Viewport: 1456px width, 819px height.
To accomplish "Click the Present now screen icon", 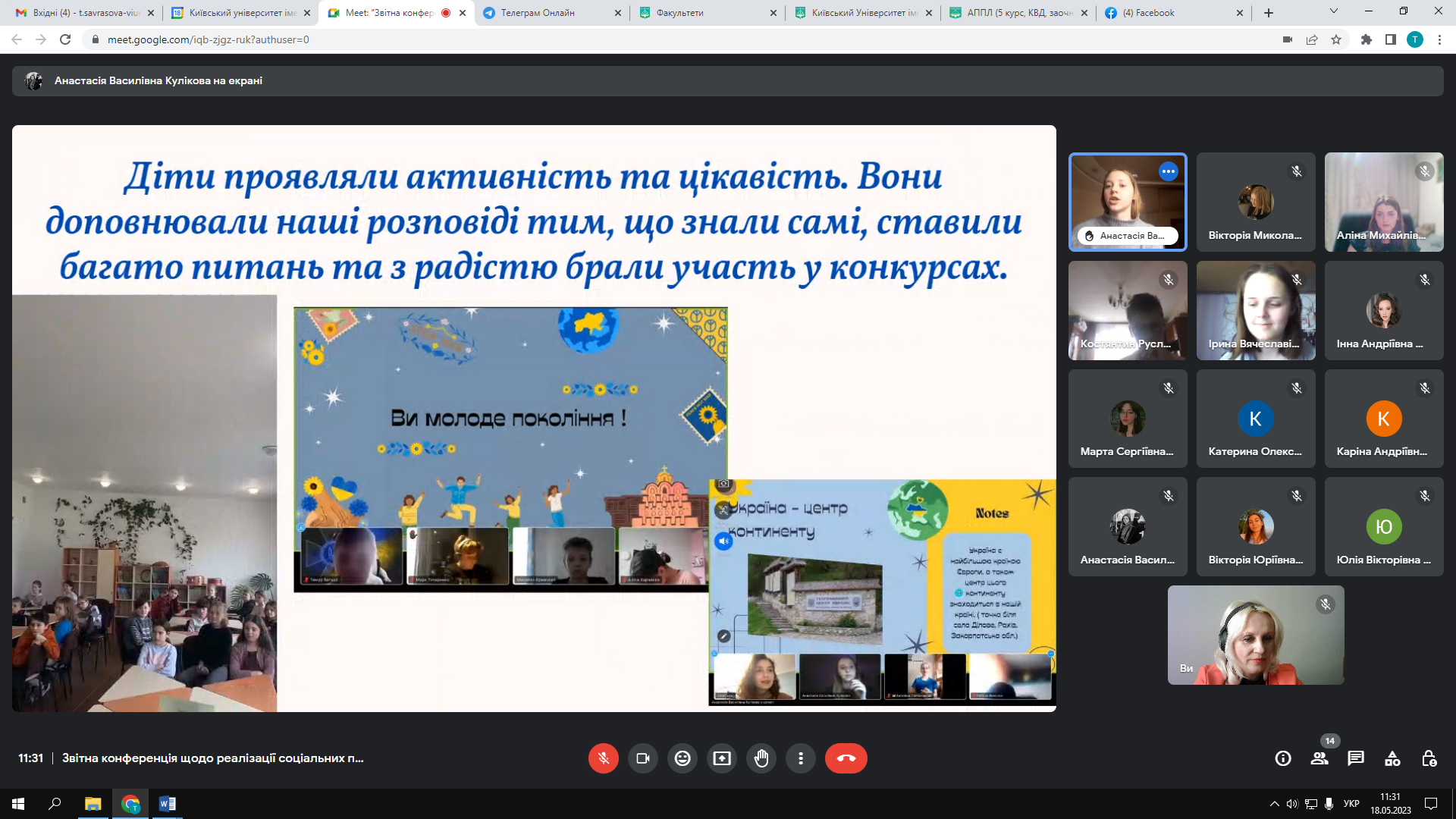I will 722,758.
